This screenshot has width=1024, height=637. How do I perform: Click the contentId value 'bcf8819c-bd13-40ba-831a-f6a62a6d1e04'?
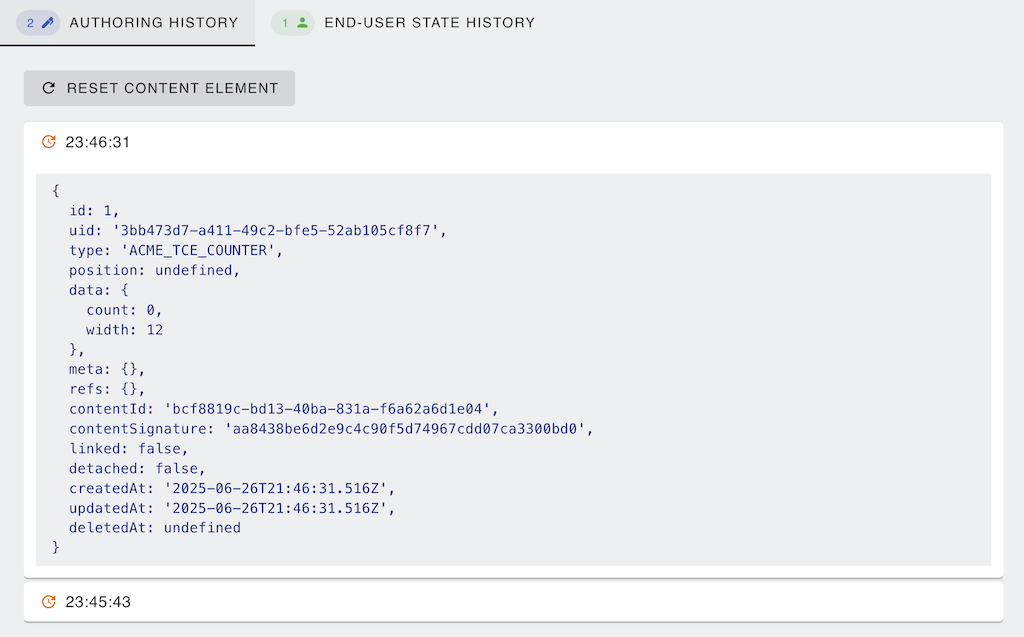[x=327, y=409]
